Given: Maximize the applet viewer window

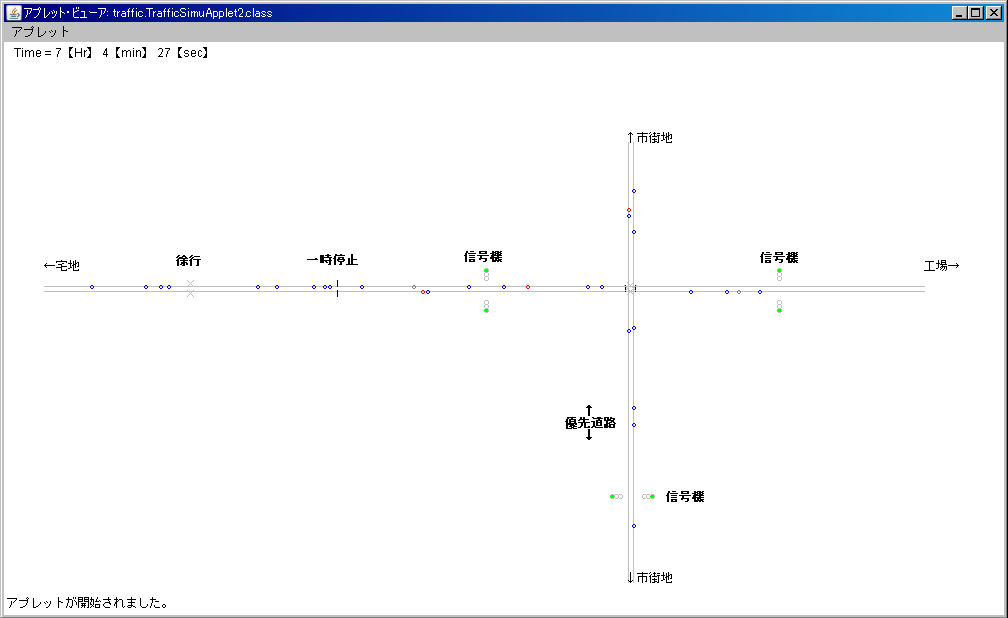Looking at the screenshot, I should click(976, 13).
